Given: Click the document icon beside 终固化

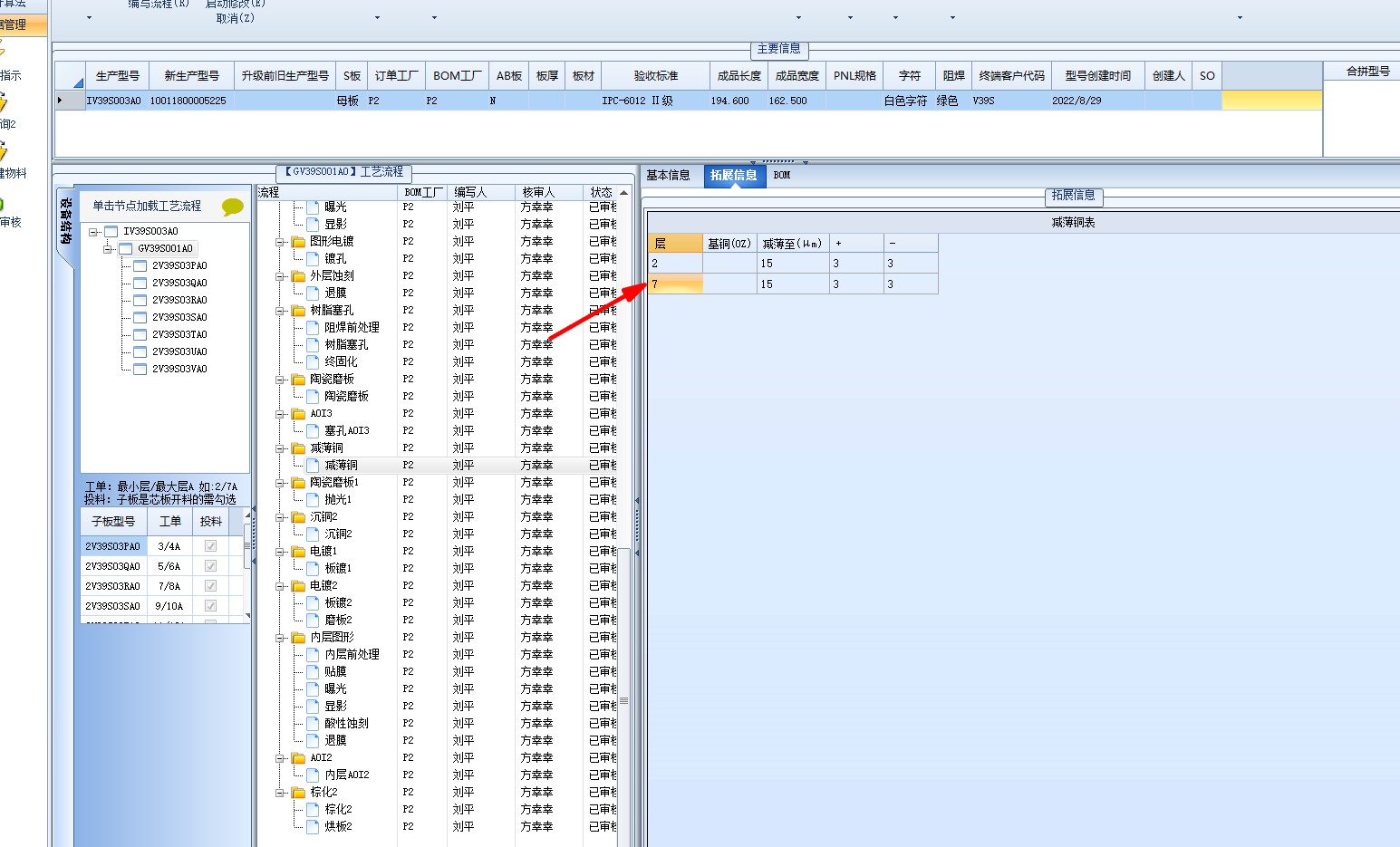Looking at the screenshot, I should 314,362.
